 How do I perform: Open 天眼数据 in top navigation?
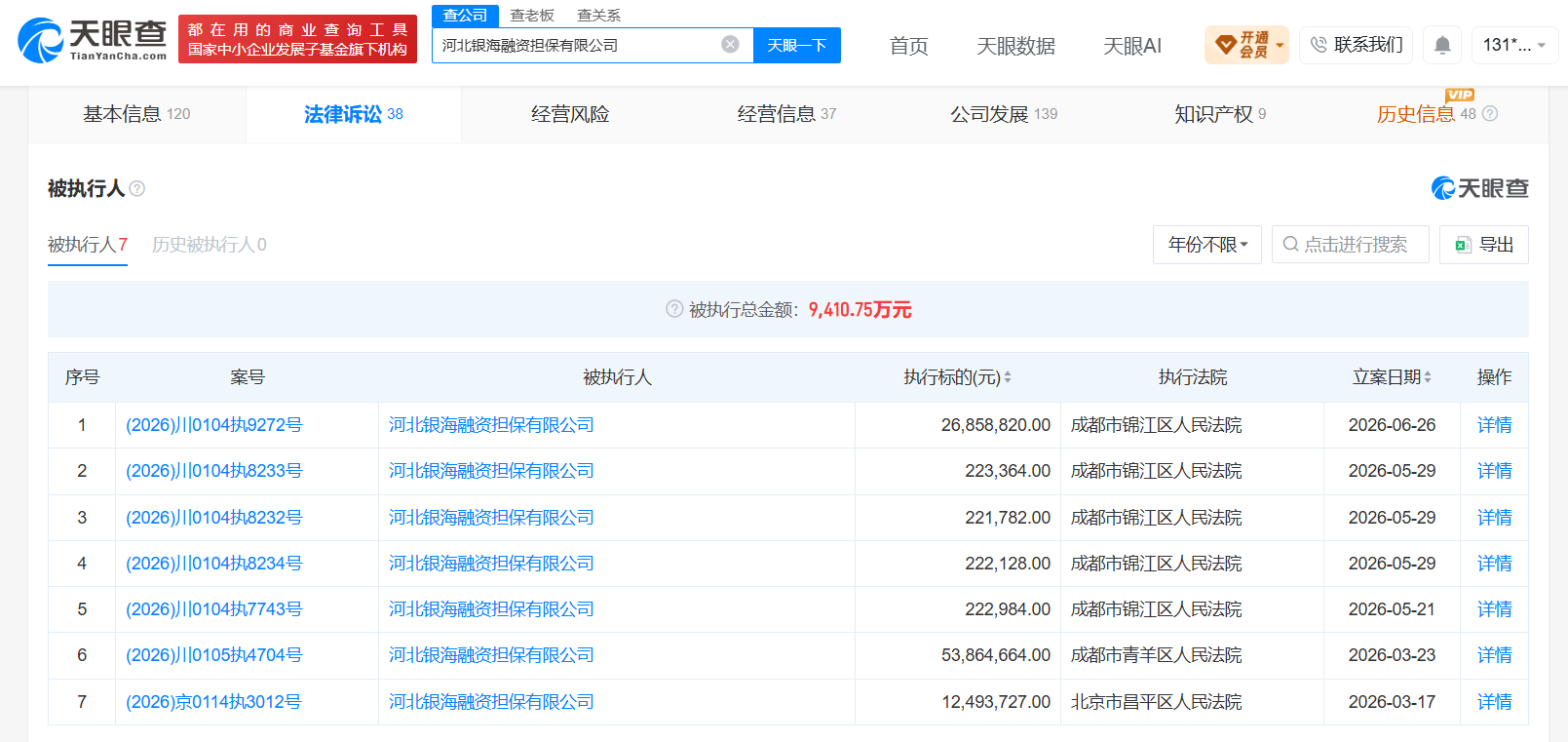tap(1015, 46)
